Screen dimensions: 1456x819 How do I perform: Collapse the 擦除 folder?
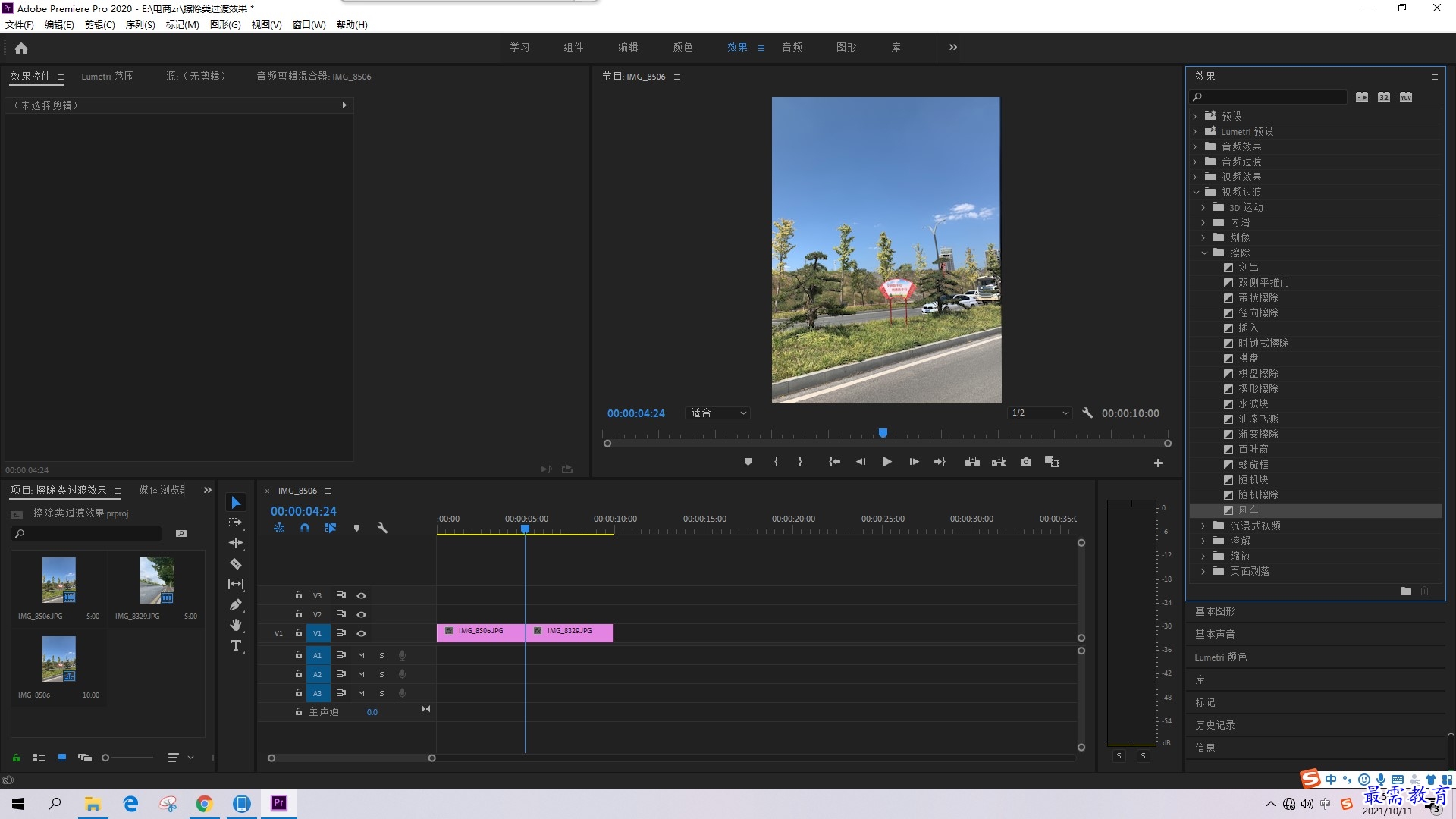1204,253
